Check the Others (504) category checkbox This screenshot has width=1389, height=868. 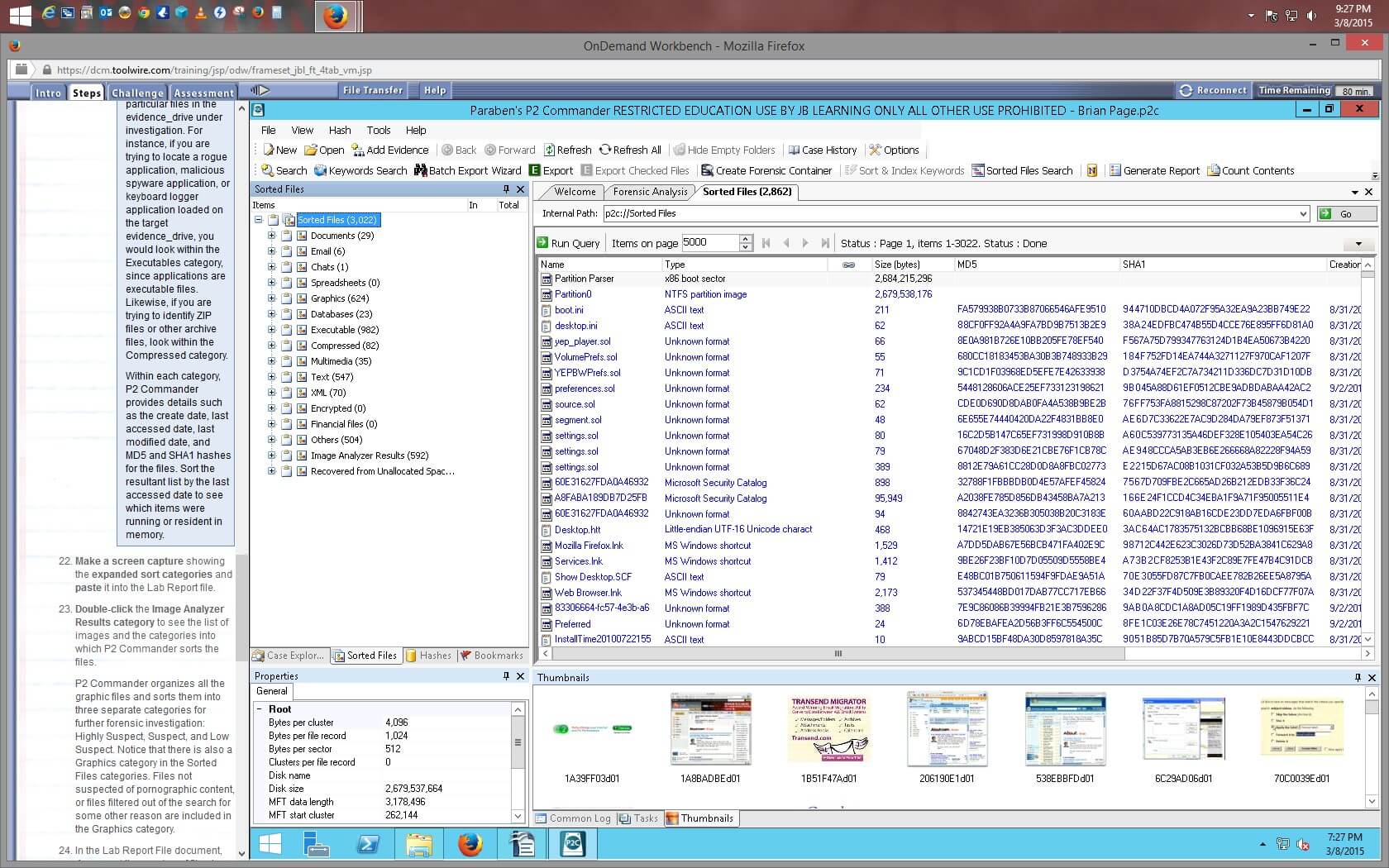(x=287, y=440)
